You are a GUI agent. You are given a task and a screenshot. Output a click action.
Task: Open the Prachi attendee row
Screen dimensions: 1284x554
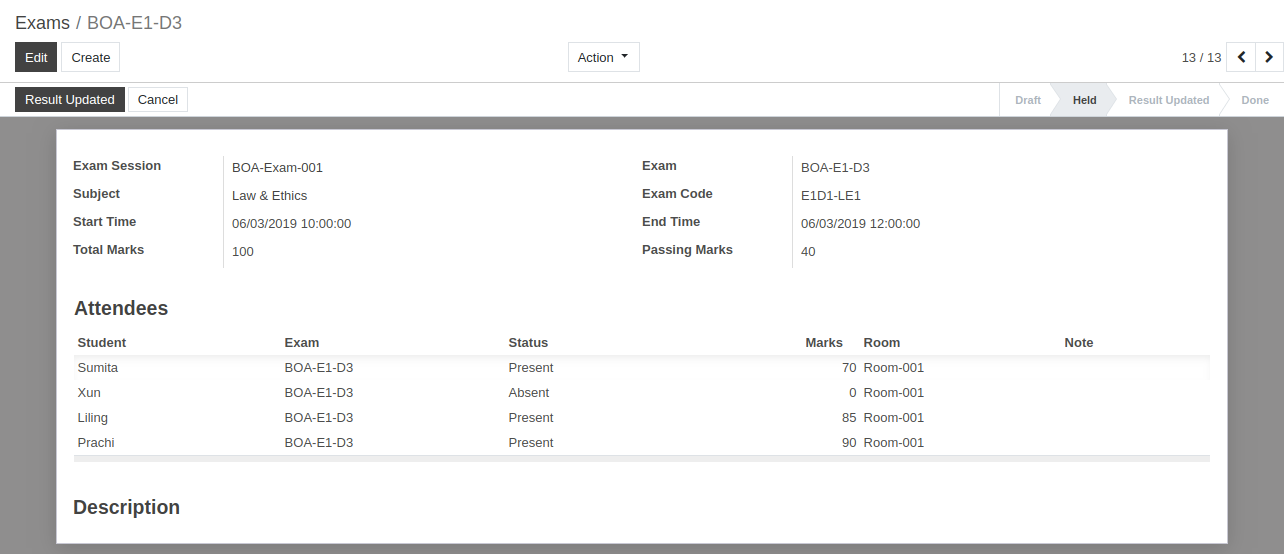96,442
